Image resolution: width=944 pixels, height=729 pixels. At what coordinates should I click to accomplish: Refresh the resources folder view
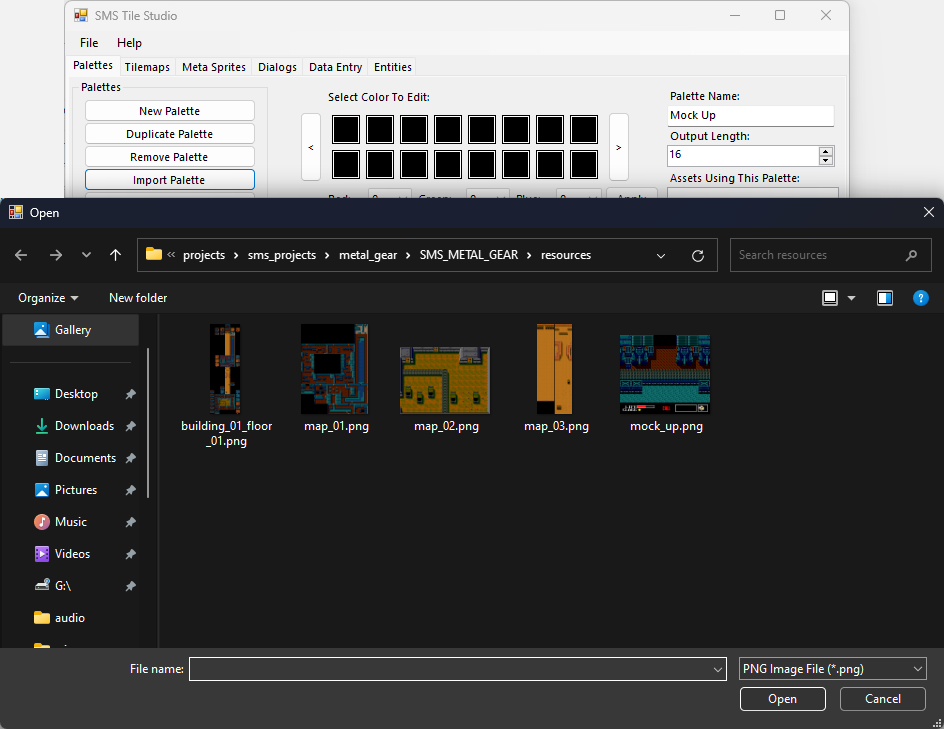pyautogui.click(x=698, y=256)
